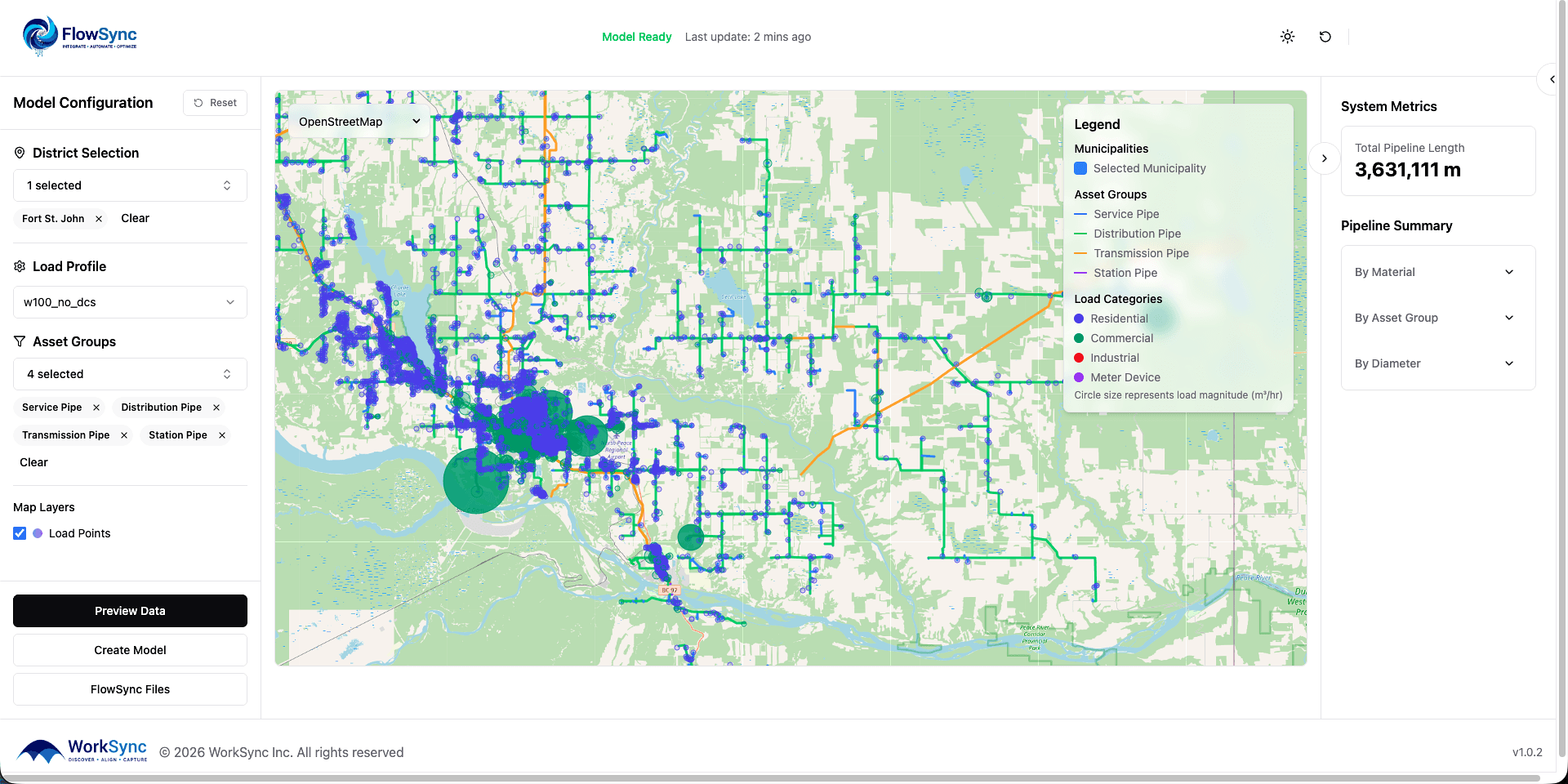Click the 'Last update: 2 mins ago' text

tap(748, 37)
